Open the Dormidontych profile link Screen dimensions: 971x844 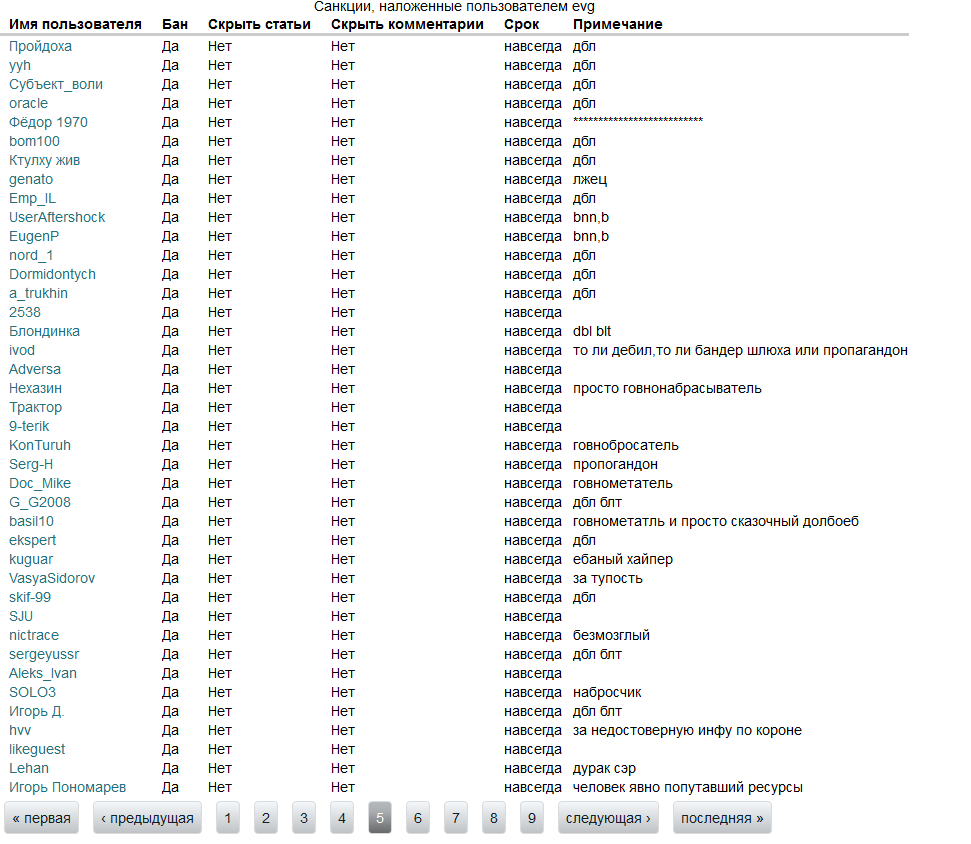coord(52,274)
